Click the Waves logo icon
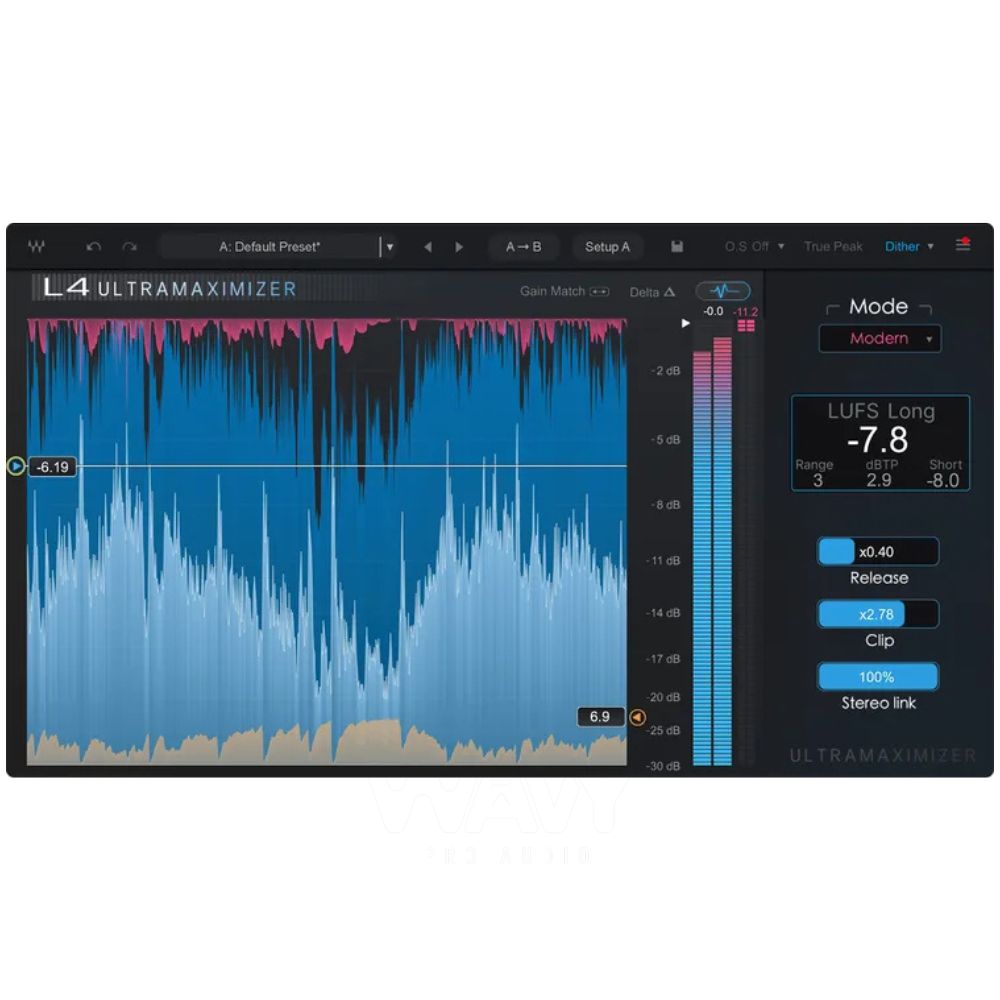The height and width of the screenshot is (1000, 1000). point(37,246)
